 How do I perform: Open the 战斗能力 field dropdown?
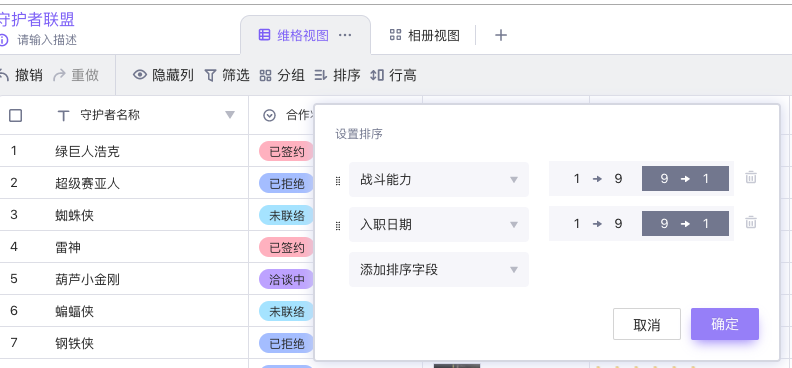coord(439,179)
